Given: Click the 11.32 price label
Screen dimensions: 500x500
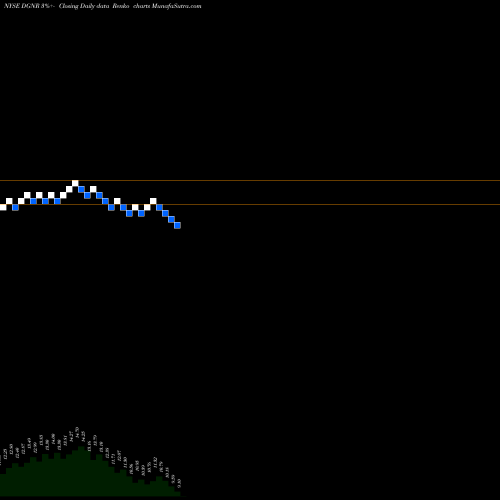Looking at the screenshot, I should coord(155,462).
